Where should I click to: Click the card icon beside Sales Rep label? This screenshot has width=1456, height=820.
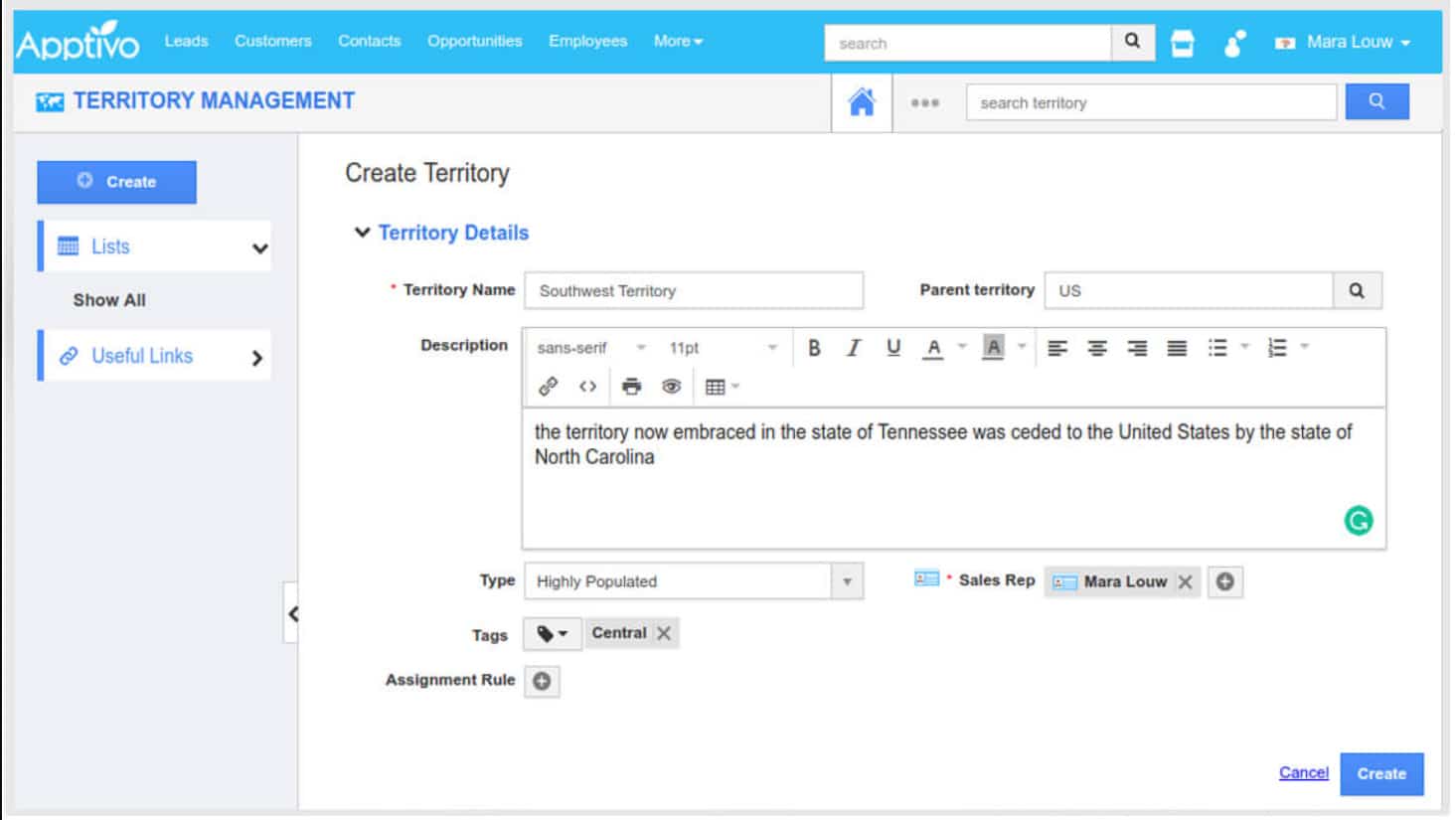tap(926, 578)
